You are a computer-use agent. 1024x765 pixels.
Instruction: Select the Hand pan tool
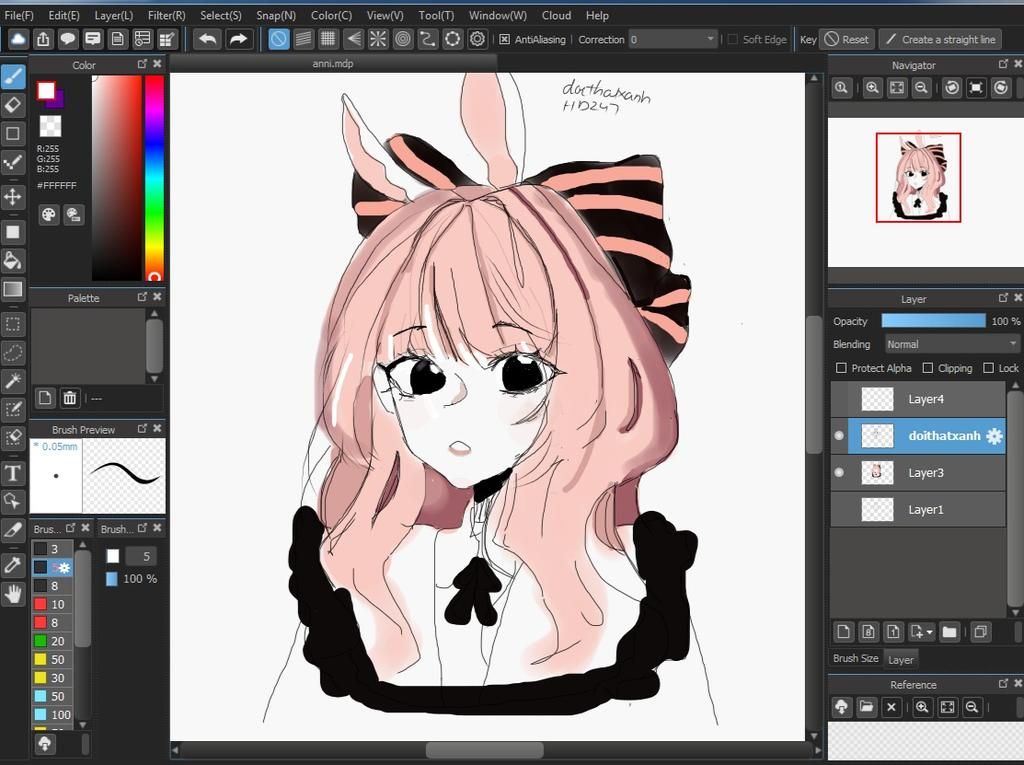click(x=13, y=594)
